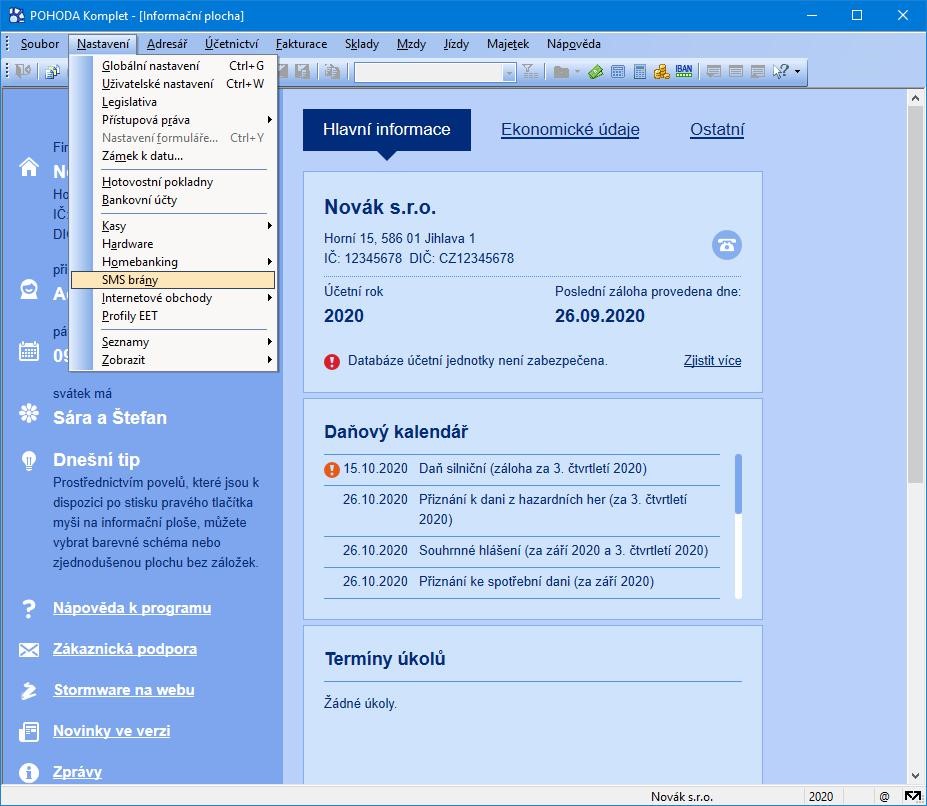Image resolution: width=927 pixels, height=806 pixels.
Task: Click the info icon beside Zprávy
Action: tap(29, 772)
